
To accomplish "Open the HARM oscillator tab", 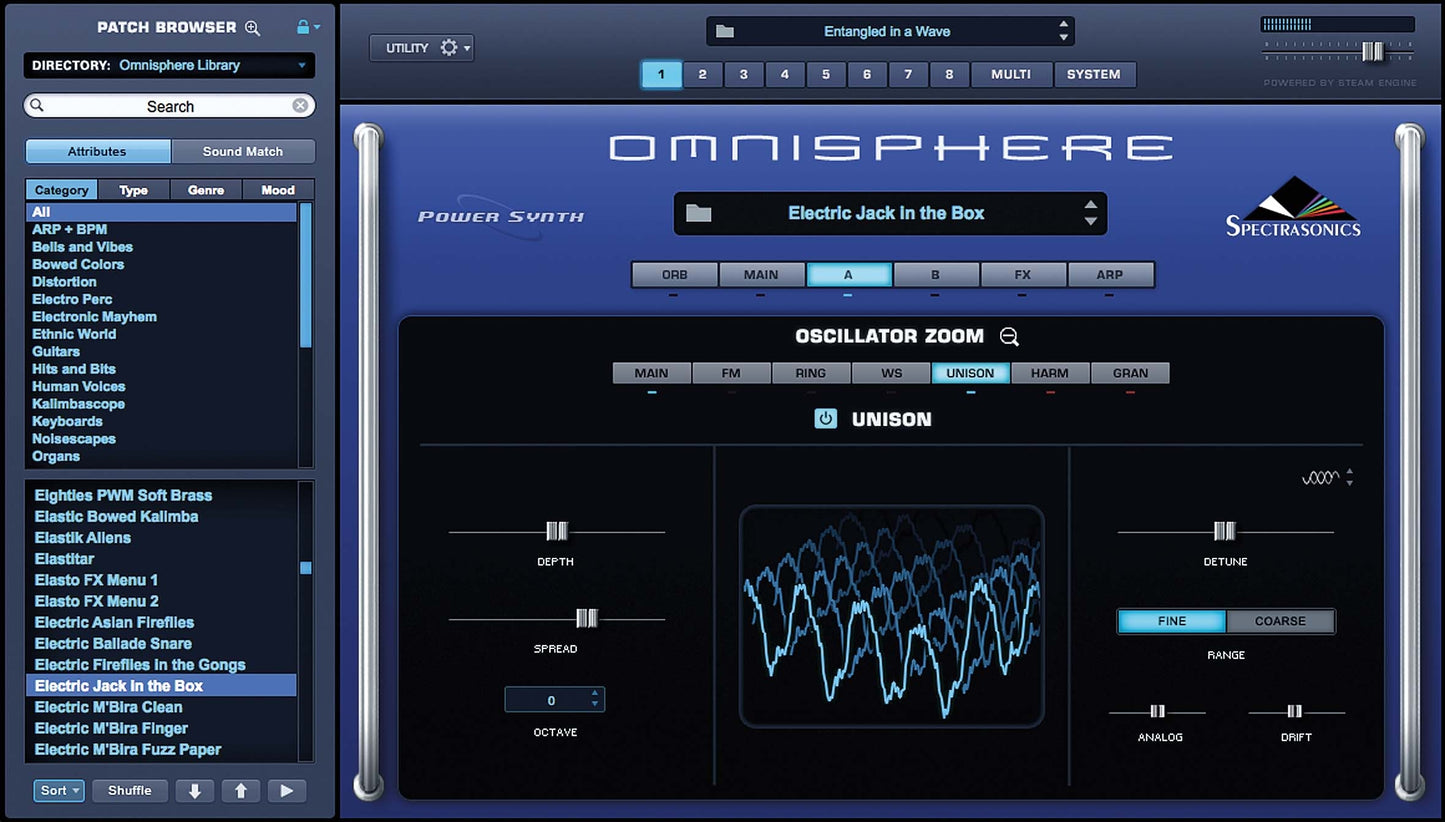I will [1050, 373].
